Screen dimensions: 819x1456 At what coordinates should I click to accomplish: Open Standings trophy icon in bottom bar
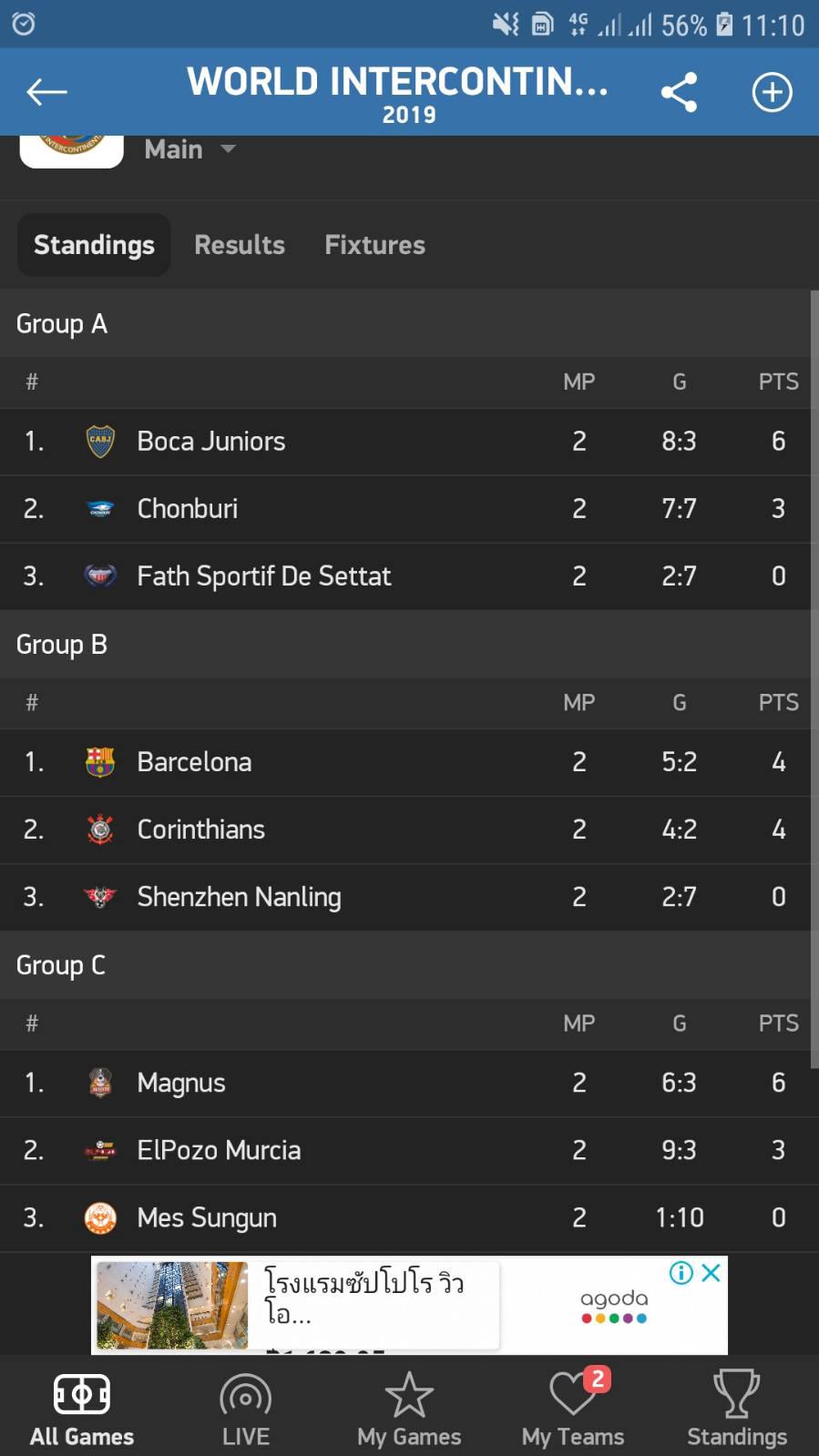(x=736, y=1409)
